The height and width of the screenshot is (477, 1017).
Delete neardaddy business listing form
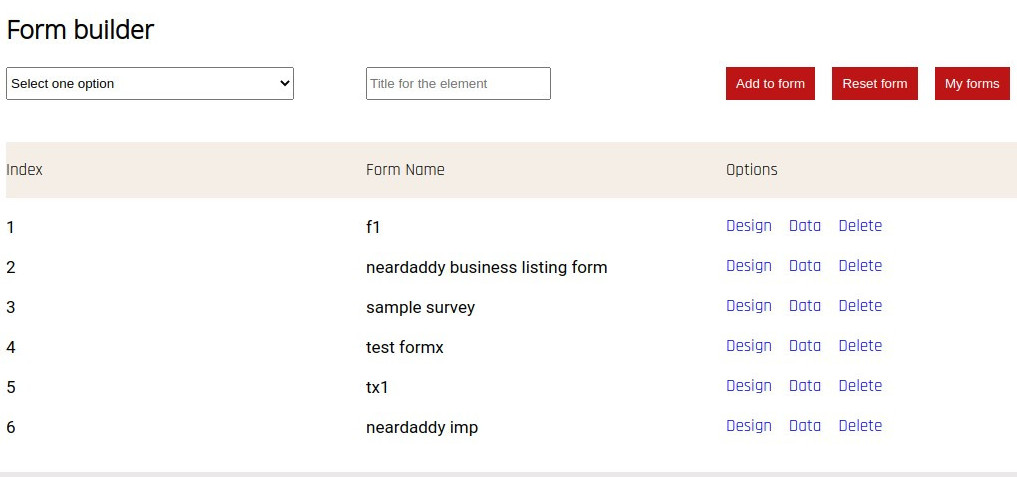point(860,266)
